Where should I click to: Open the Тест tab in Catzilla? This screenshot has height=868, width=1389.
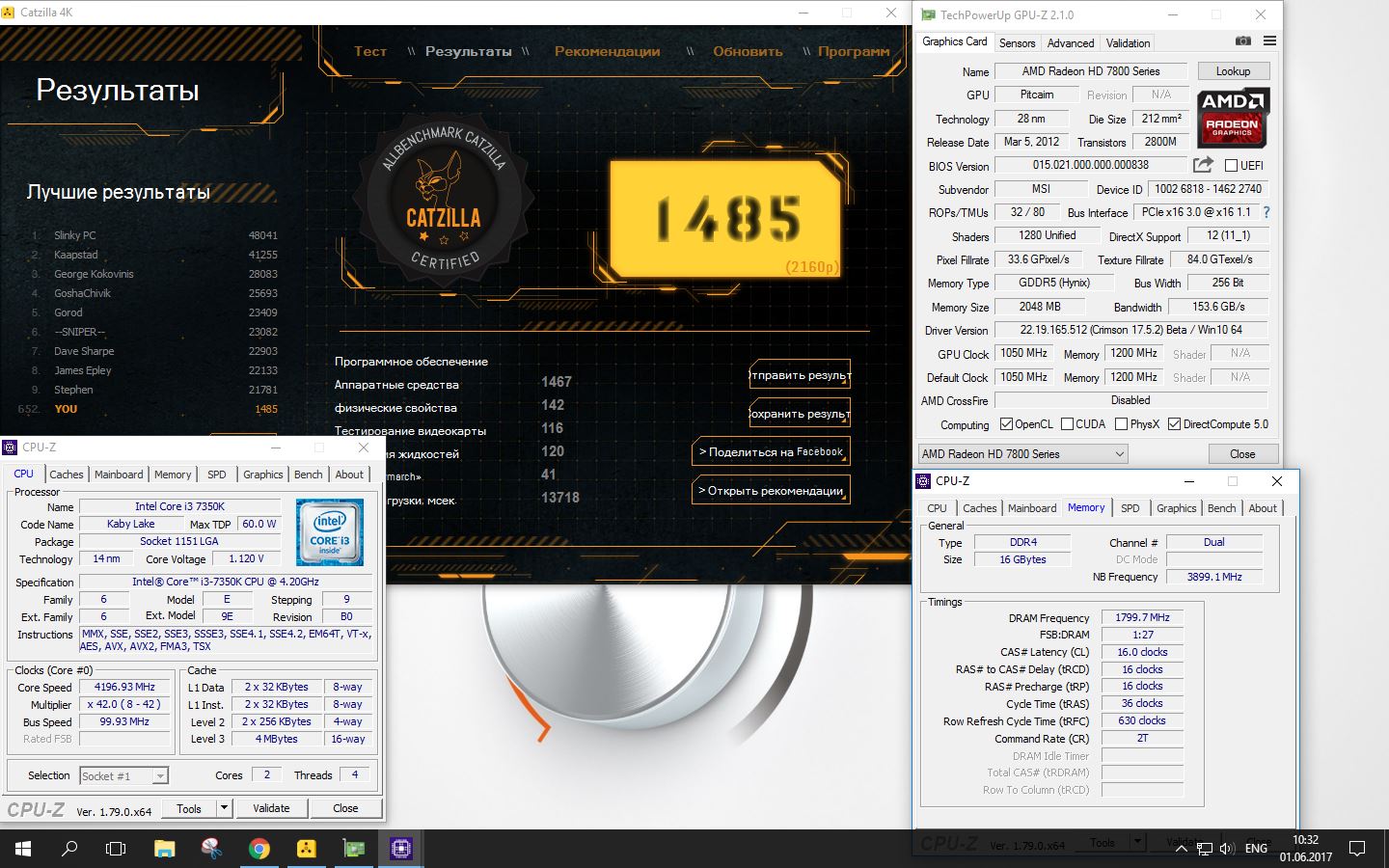click(x=370, y=51)
